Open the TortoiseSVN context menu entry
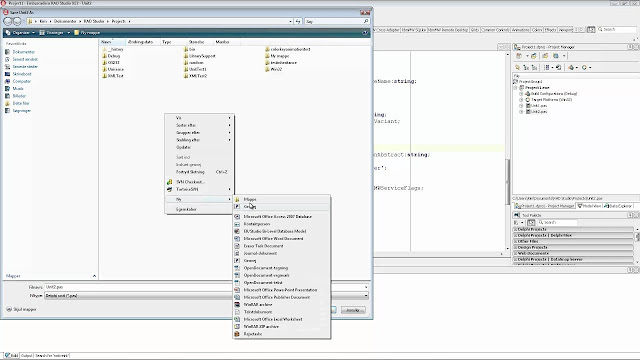Viewport: 640px width, 360px height. 200,189
